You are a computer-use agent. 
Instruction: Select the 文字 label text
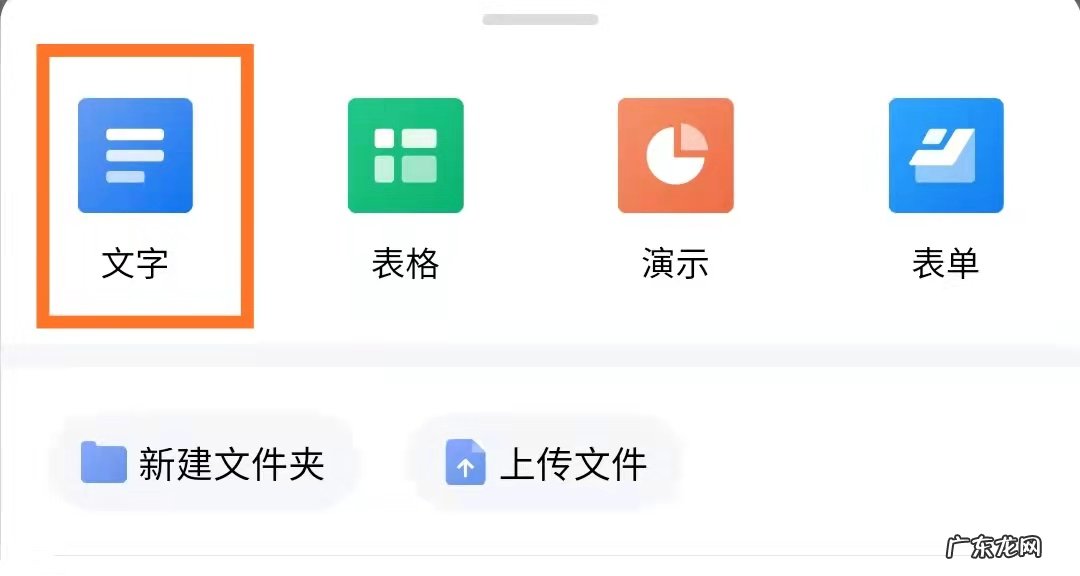pyautogui.click(x=135, y=264)
